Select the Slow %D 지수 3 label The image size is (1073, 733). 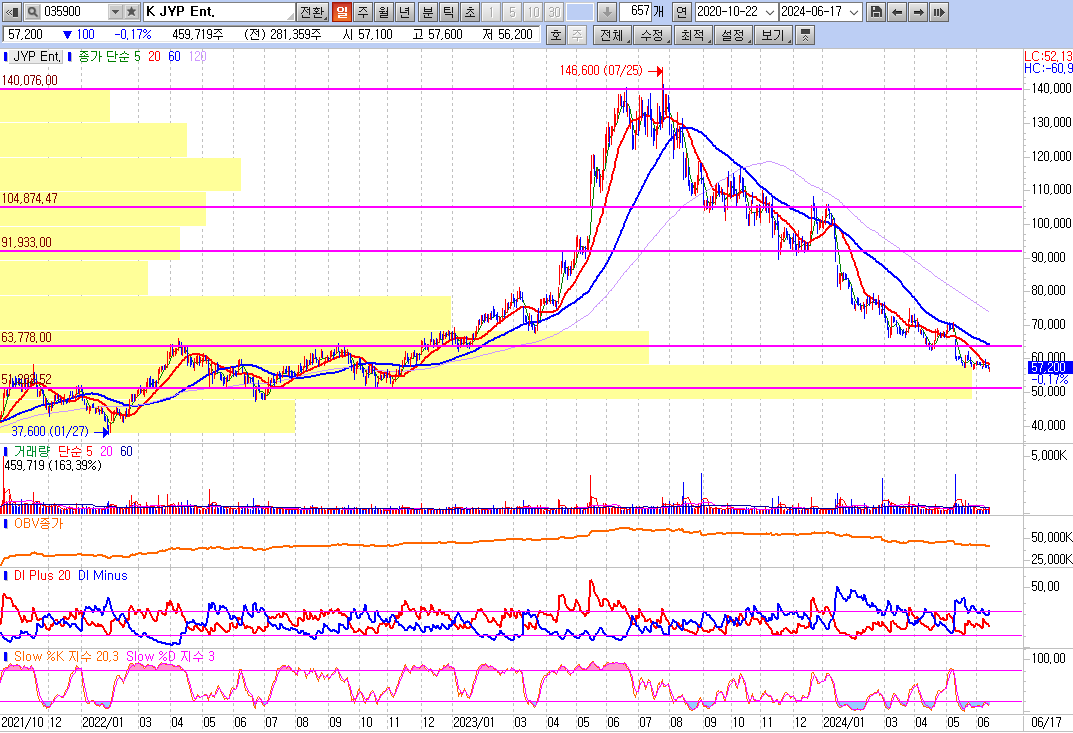point(170,656)
